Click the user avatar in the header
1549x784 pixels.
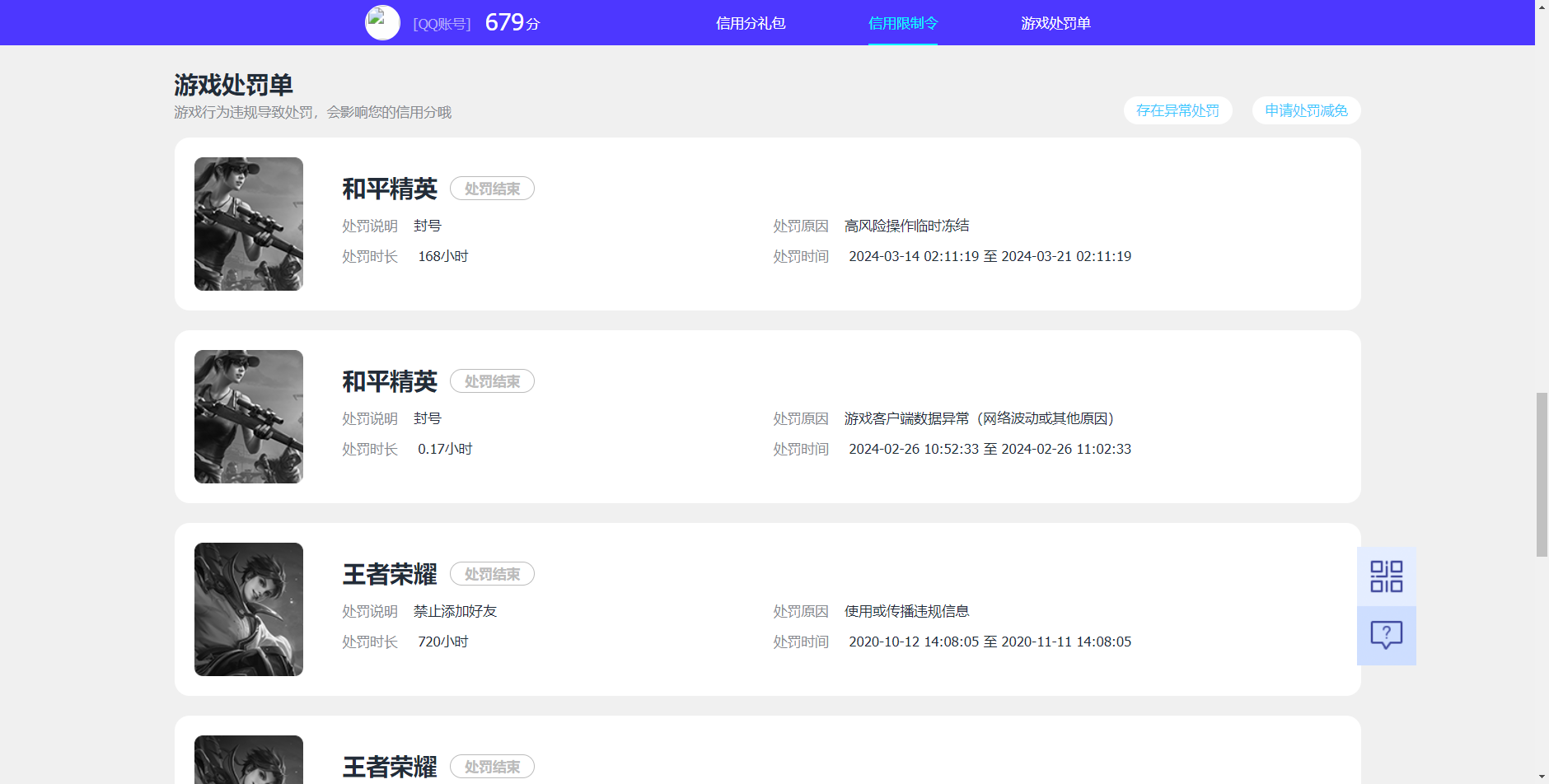382,23
